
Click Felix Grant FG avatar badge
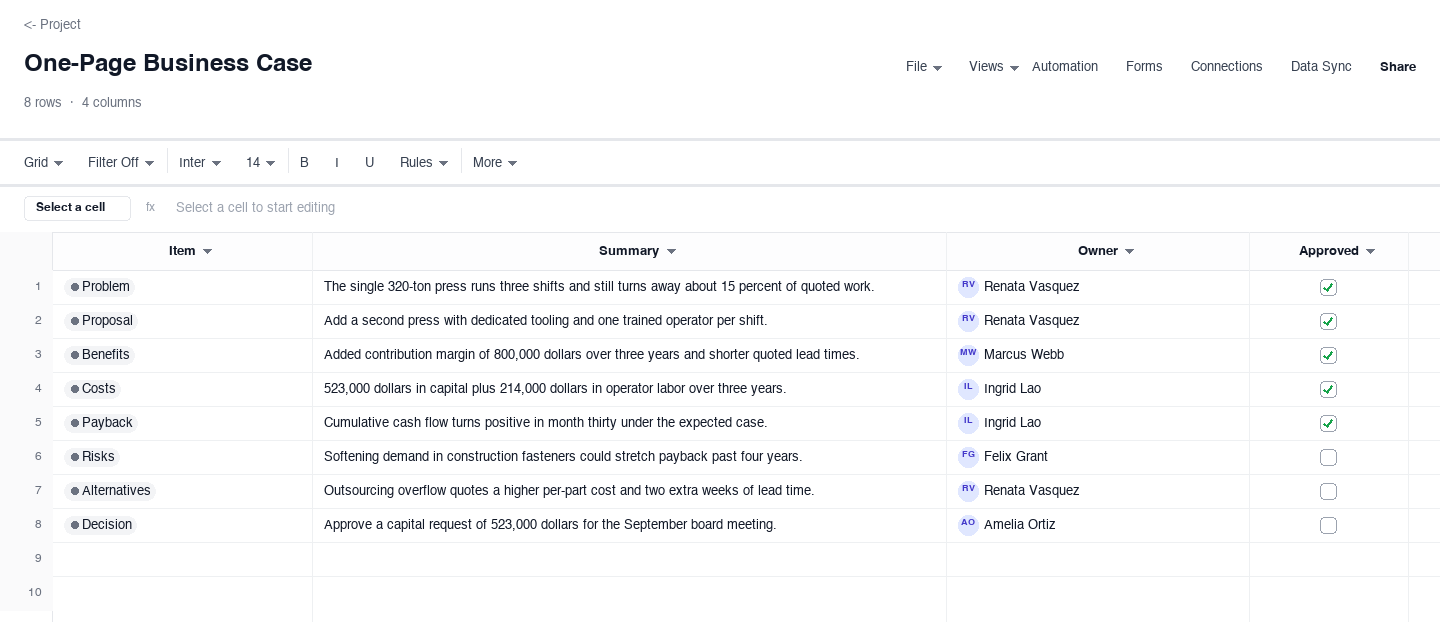pos(968,457)
